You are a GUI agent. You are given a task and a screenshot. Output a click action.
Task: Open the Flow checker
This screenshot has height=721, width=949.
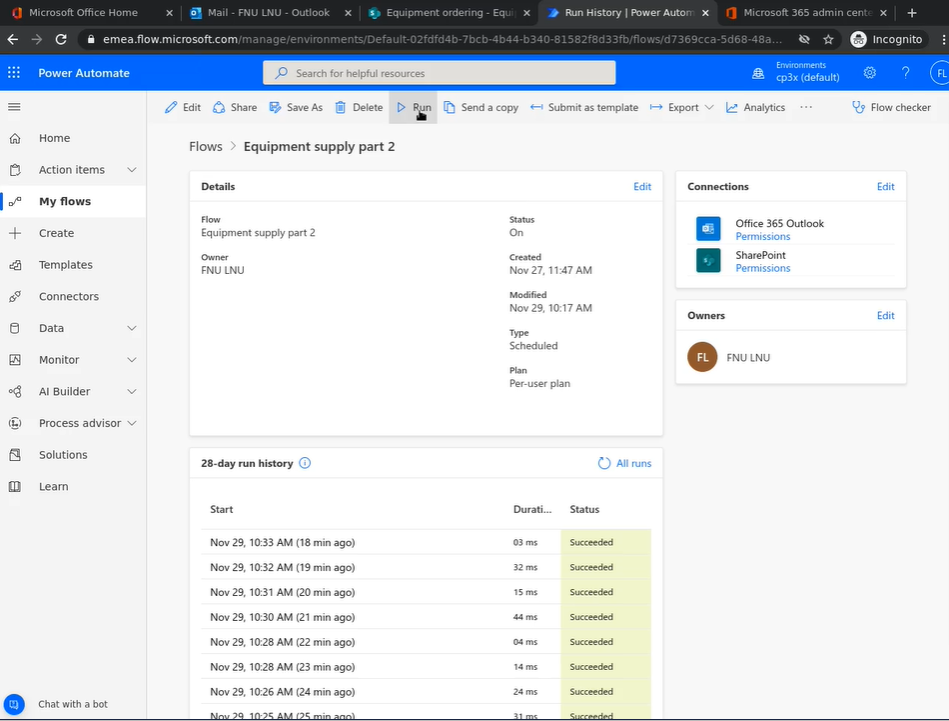pyautogui.click(x=890, y=107)
